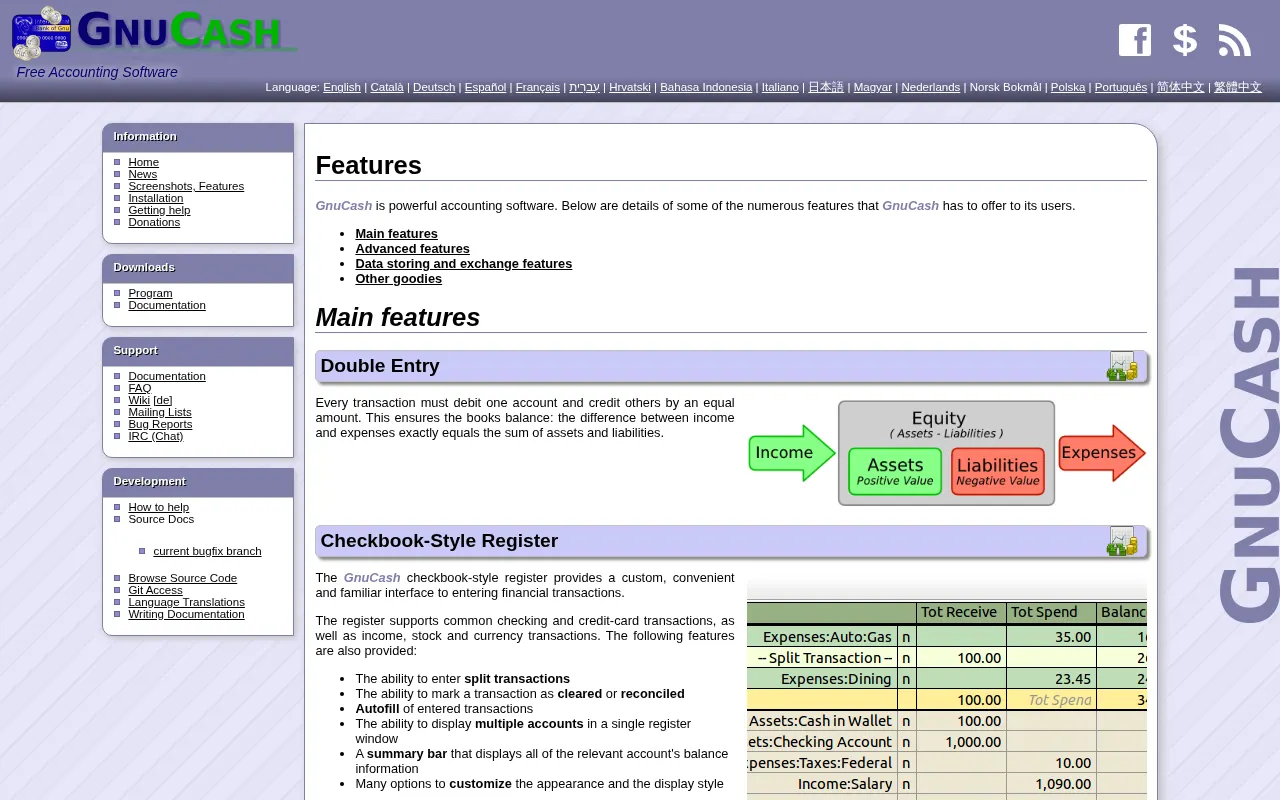
Task: Jump to Main features anchor link
Action: 396,234
